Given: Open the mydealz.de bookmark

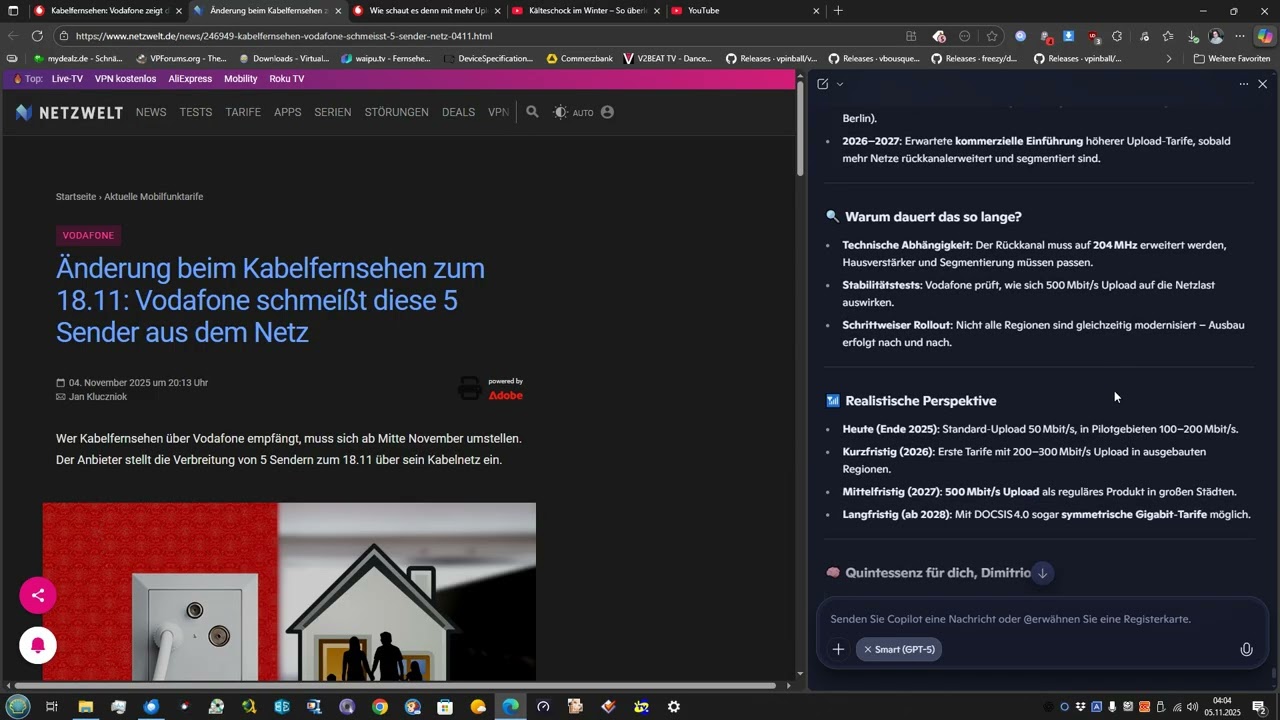Looking at the screenshot, I should 77,59.
